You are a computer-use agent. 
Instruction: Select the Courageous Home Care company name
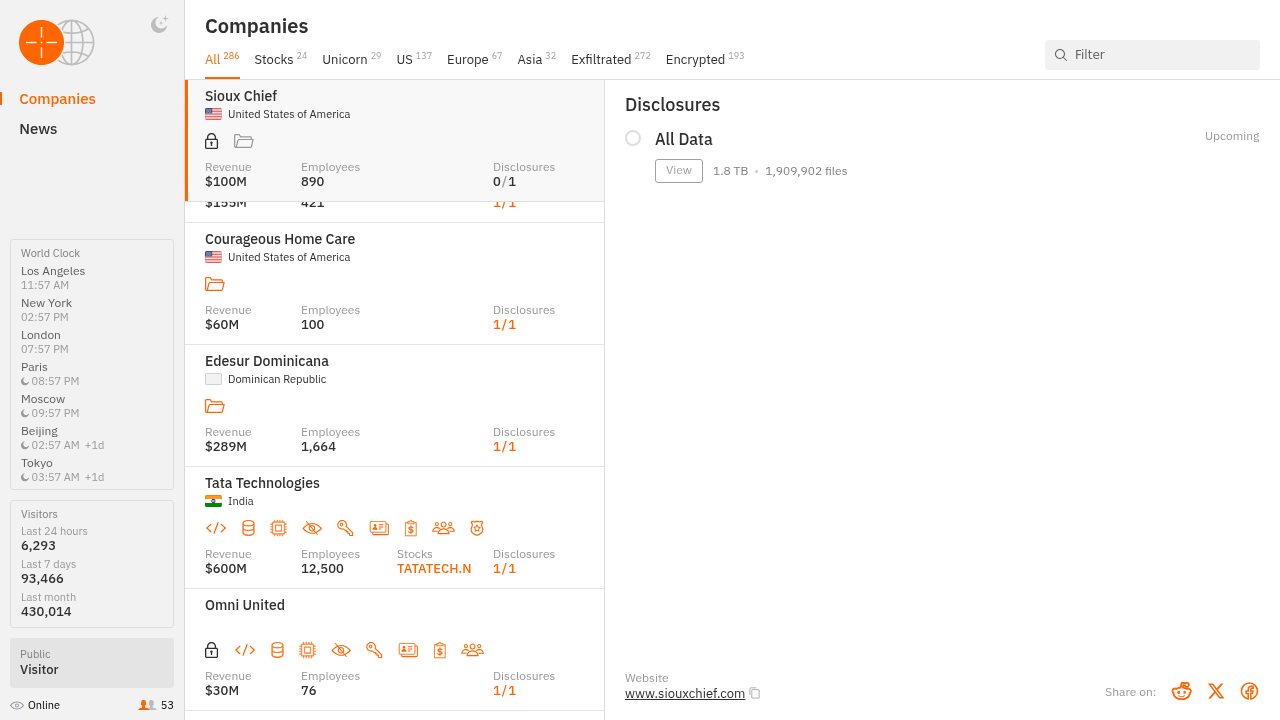pyautogui.click(x=280, y=239)
